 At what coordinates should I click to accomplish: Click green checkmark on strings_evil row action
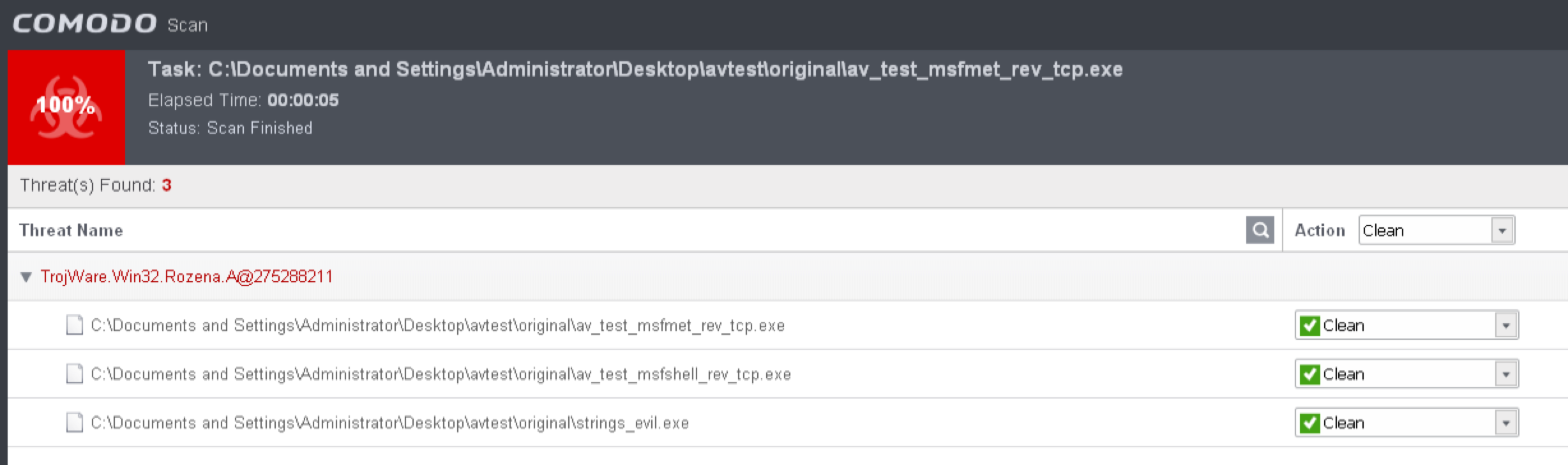coord(1309,423)
